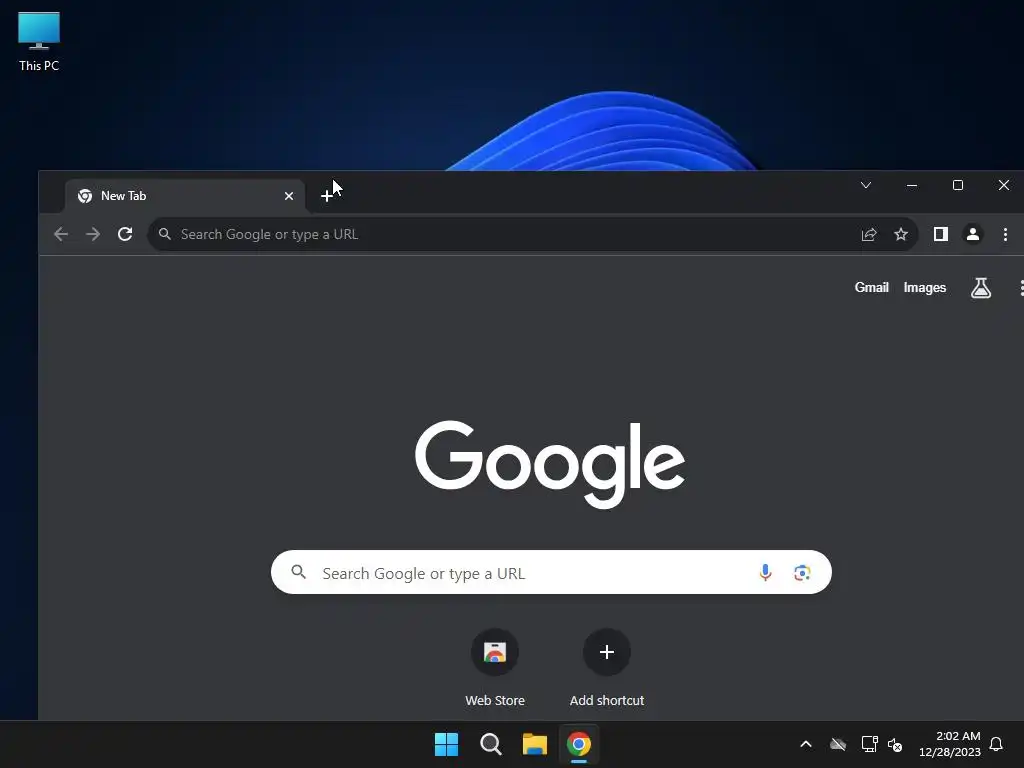Open the Web Store shortcut
The image size is (1024, 768).
495,652
